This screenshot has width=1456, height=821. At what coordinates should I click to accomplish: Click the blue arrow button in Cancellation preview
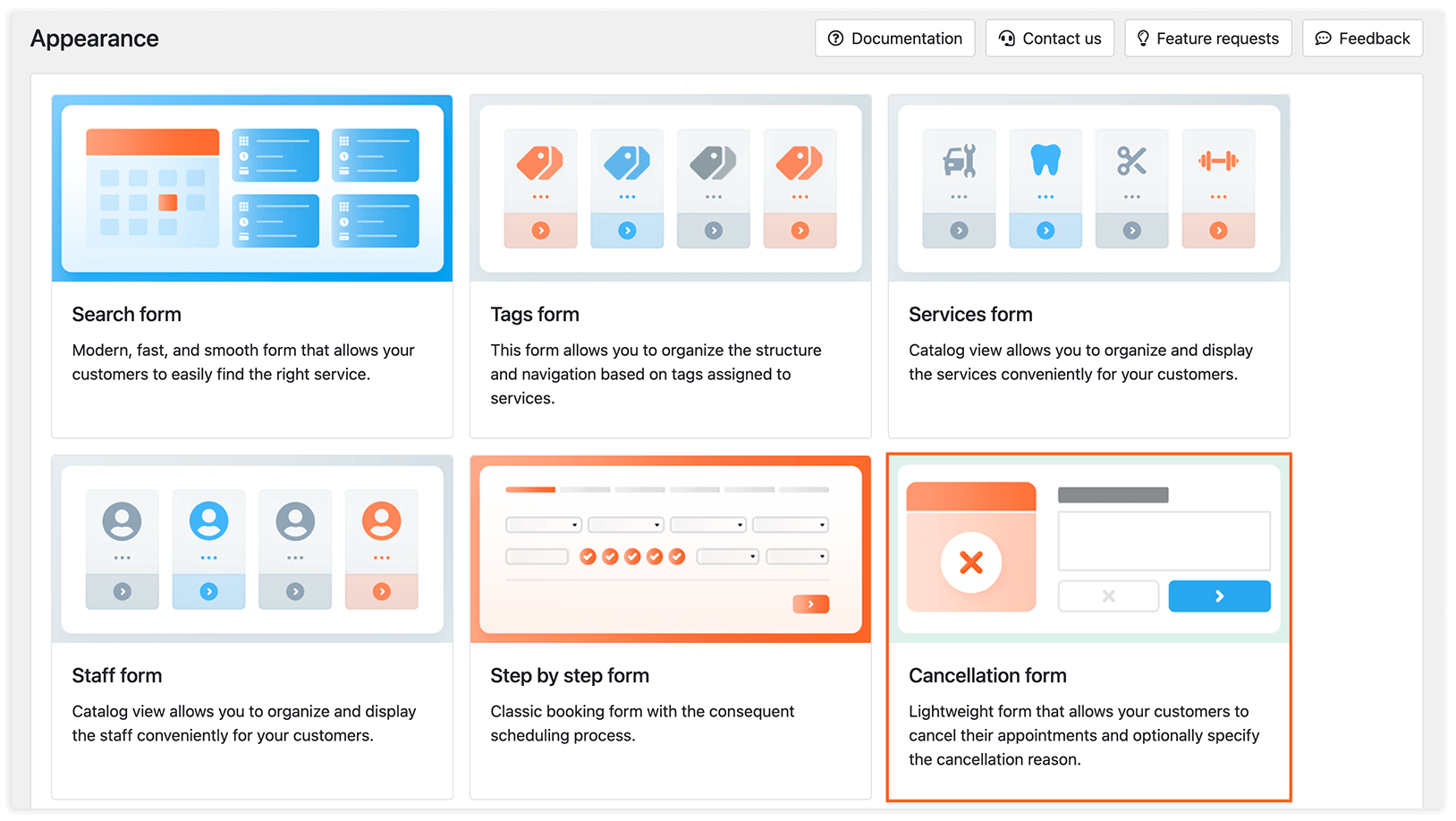tap(1219, 596)
